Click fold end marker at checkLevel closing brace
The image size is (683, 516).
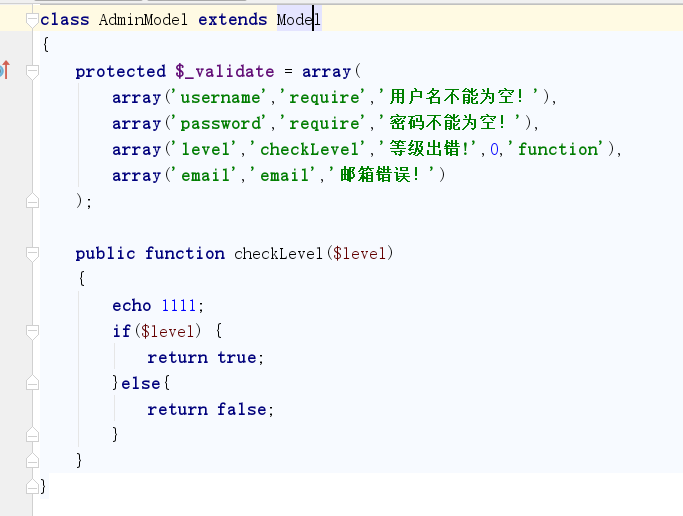[32, 460]
